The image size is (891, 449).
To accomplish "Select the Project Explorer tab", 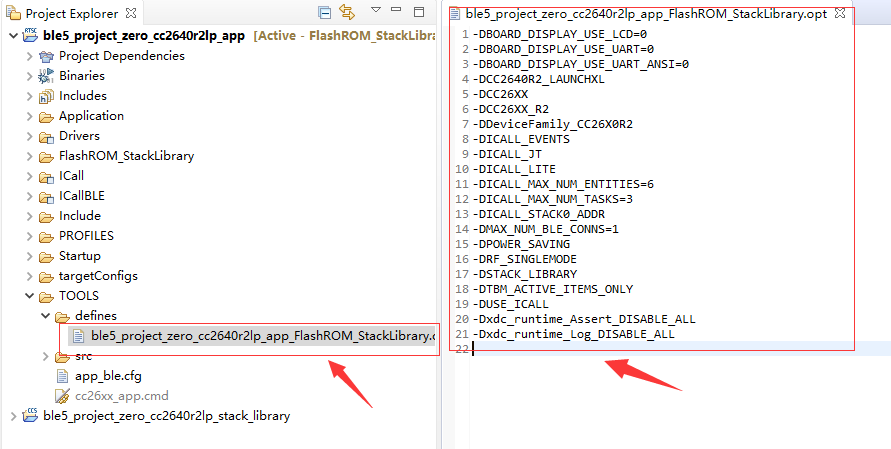I will tap(71, 13).
